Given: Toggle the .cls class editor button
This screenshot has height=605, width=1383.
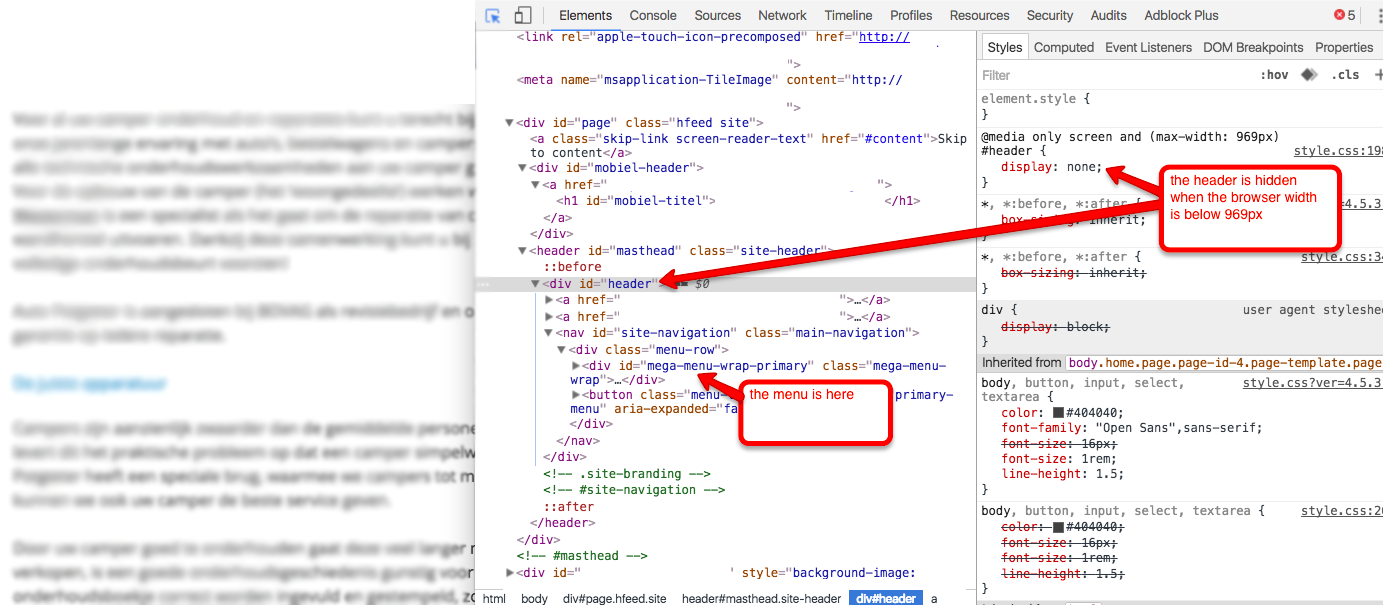Looking at the screenshot, I should pos(1344,75).
